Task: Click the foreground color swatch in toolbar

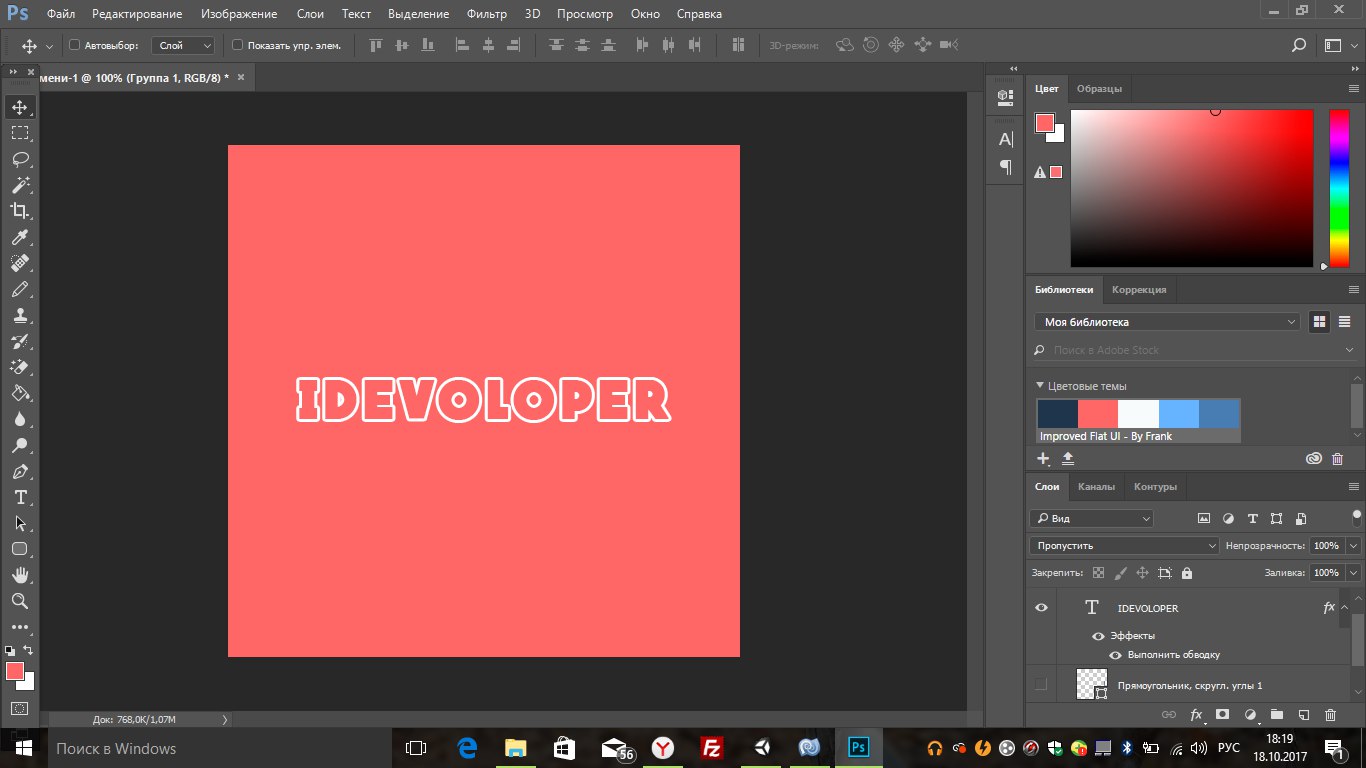Action: coord(15,671)
